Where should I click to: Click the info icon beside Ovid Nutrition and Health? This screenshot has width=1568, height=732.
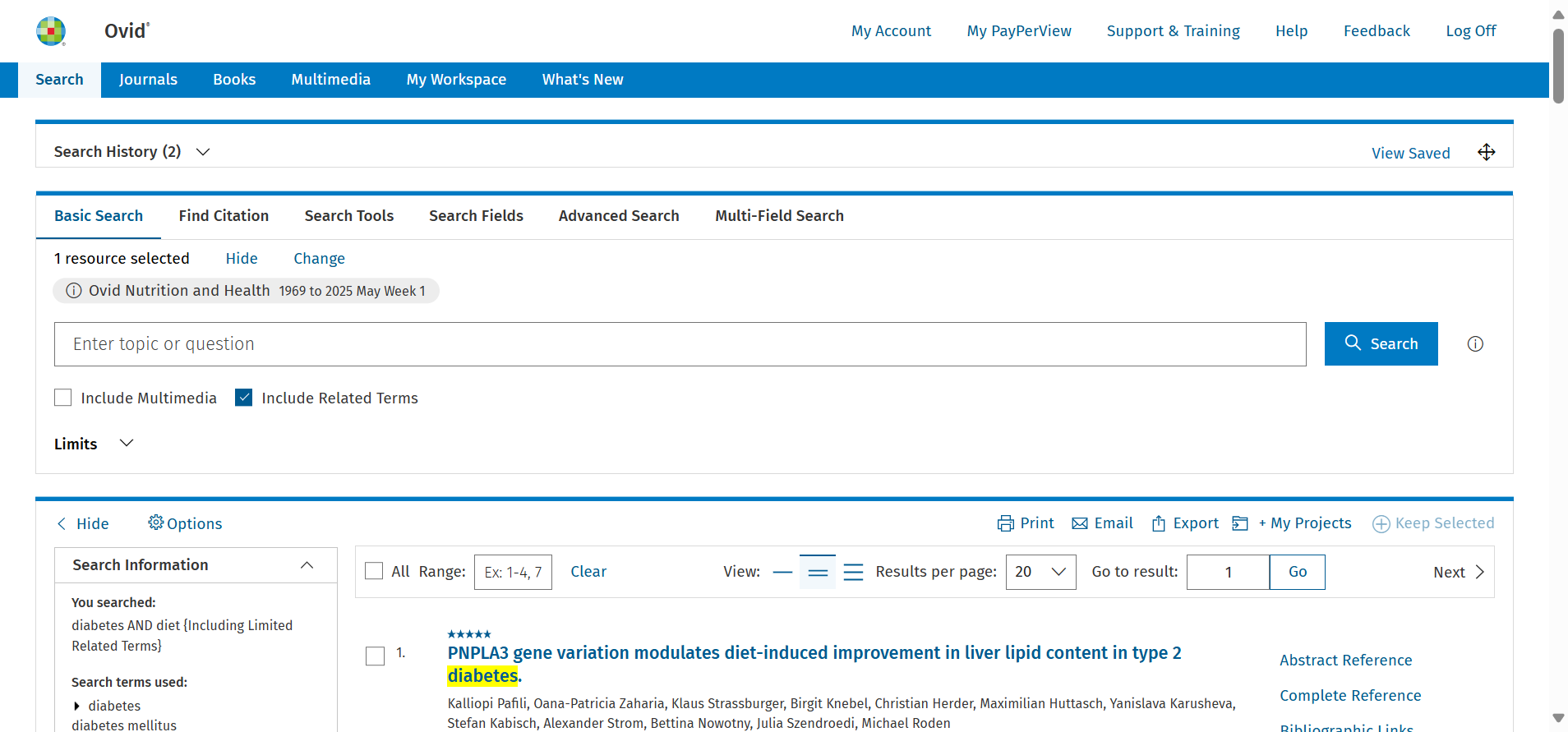coord(74,291)
